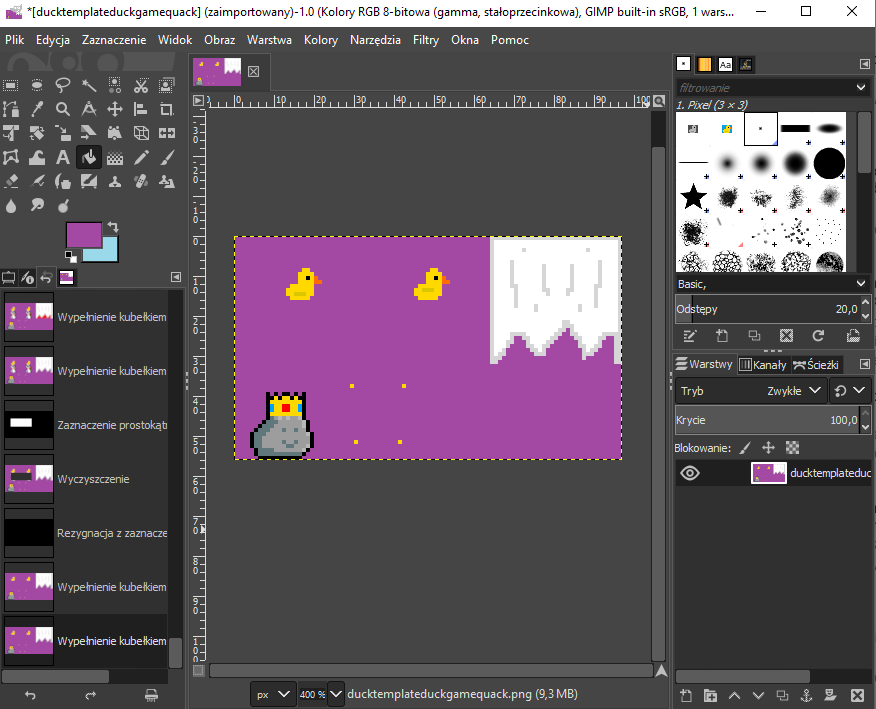Redo step in history panel
Screen dimensions: 876x709
[91, 696]
